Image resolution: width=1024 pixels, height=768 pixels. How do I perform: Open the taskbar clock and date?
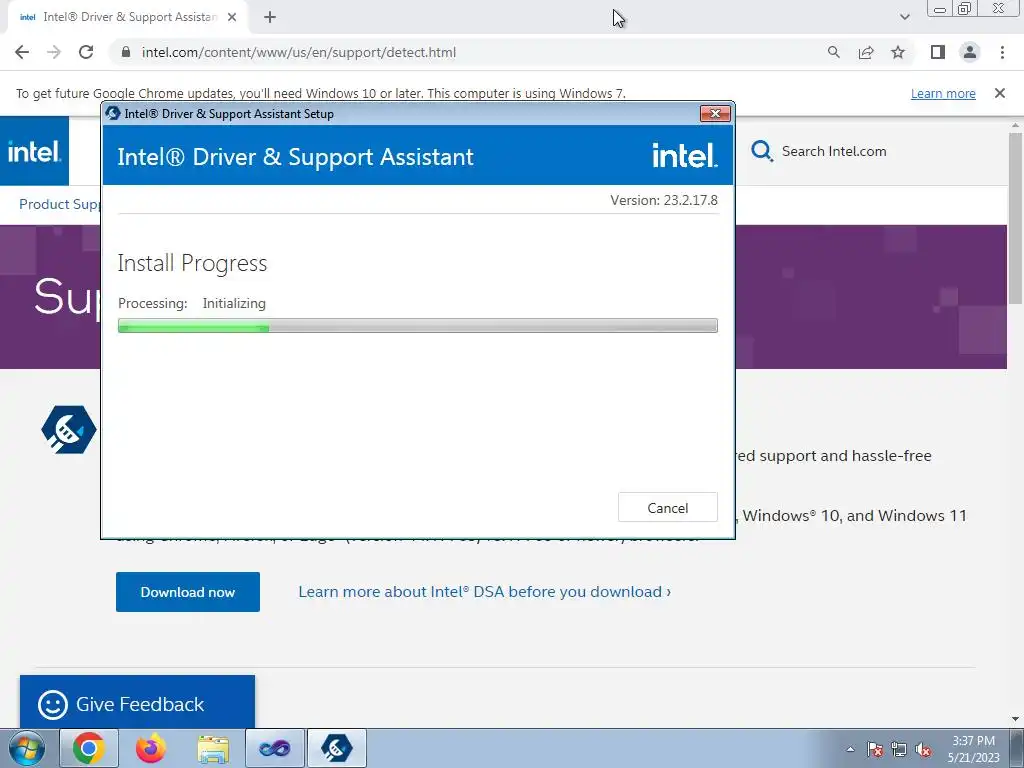coord(973,749)
